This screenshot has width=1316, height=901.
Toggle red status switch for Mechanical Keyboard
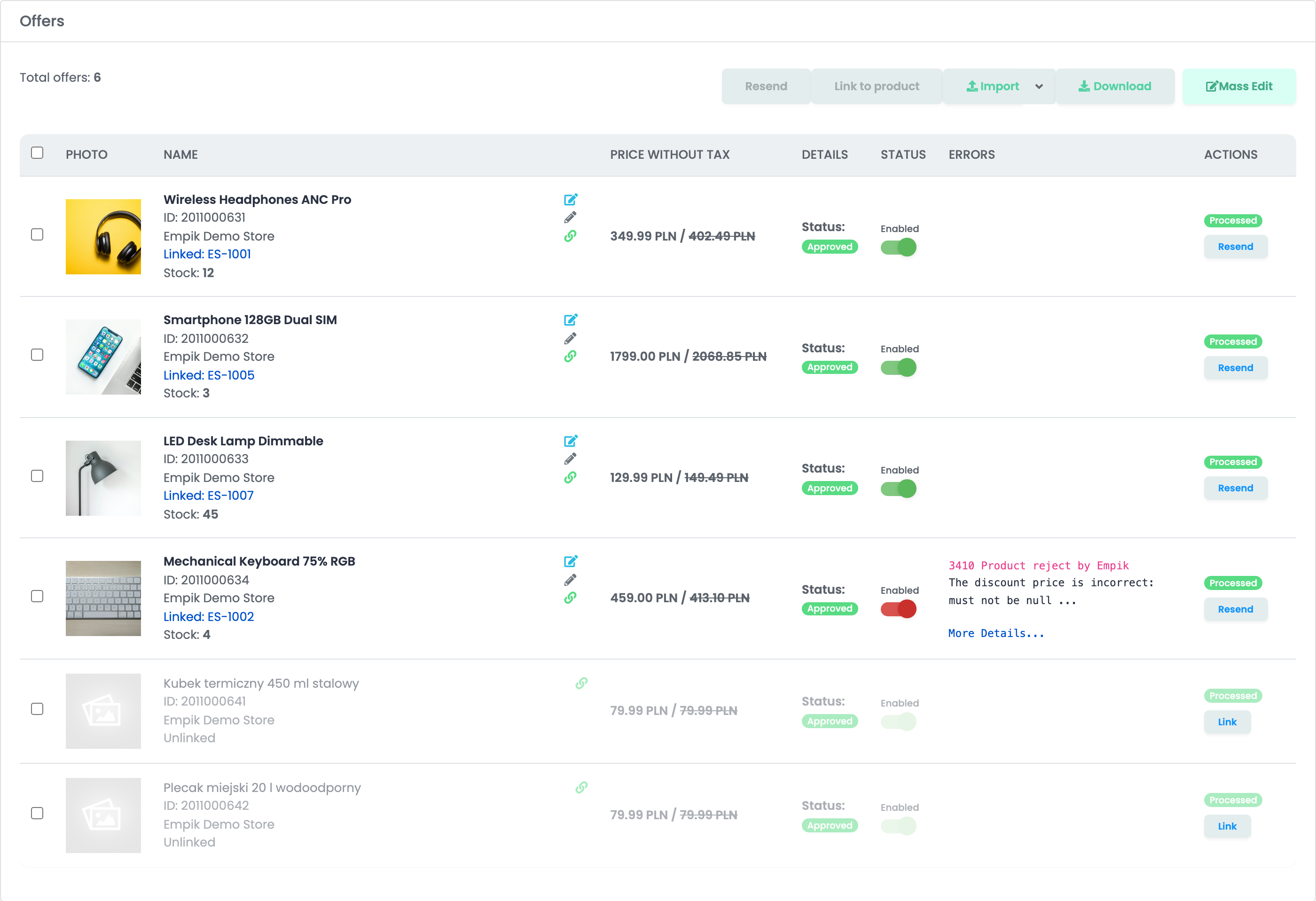(x=898, y=609)
